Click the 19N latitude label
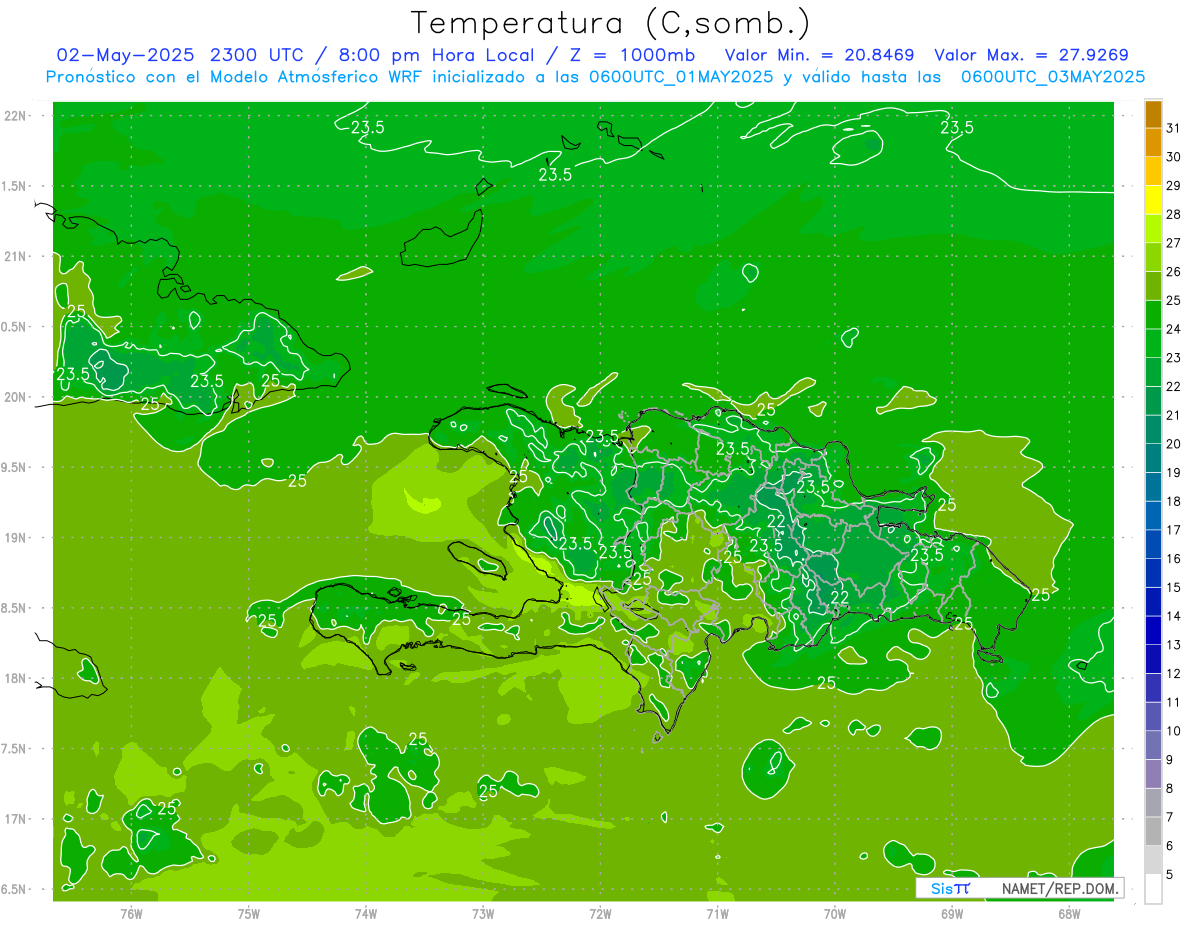1200x927 pixels. coord(15,537)
